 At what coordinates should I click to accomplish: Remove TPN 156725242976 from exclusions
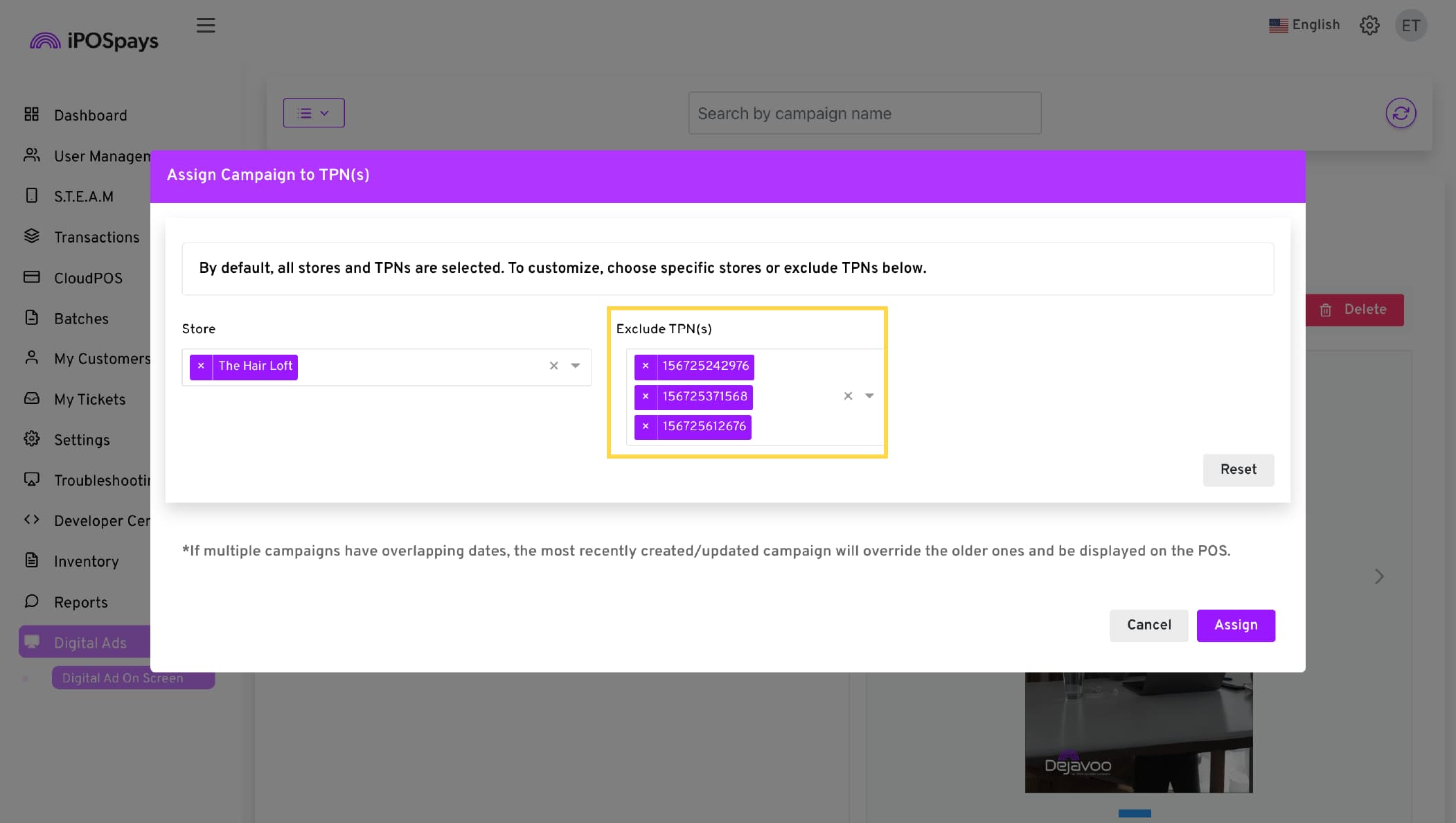(645, 366)
